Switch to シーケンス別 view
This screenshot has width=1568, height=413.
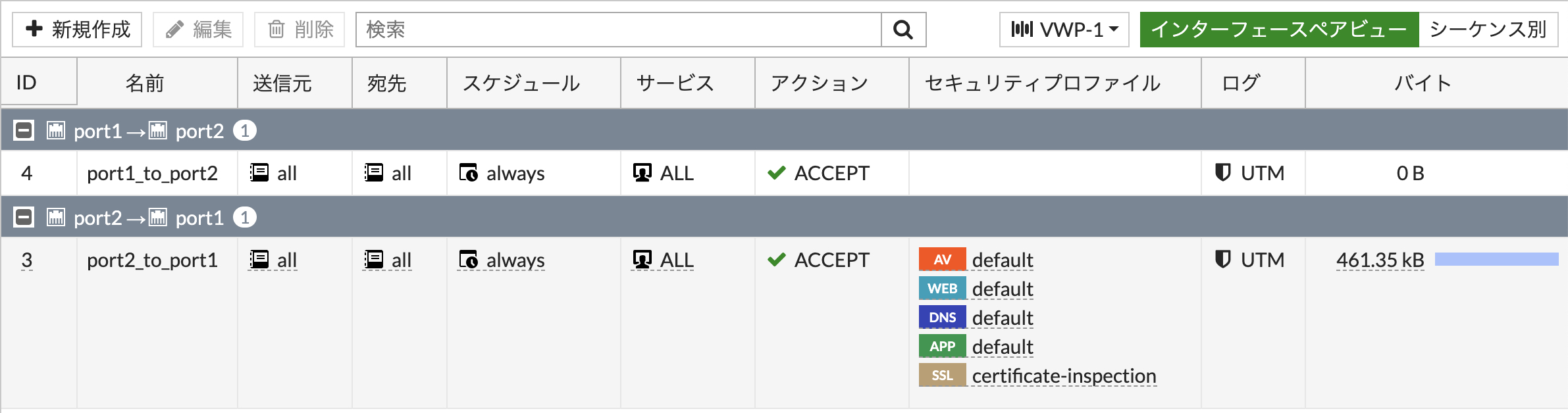pyautogui.click(x=1488, y=30)
